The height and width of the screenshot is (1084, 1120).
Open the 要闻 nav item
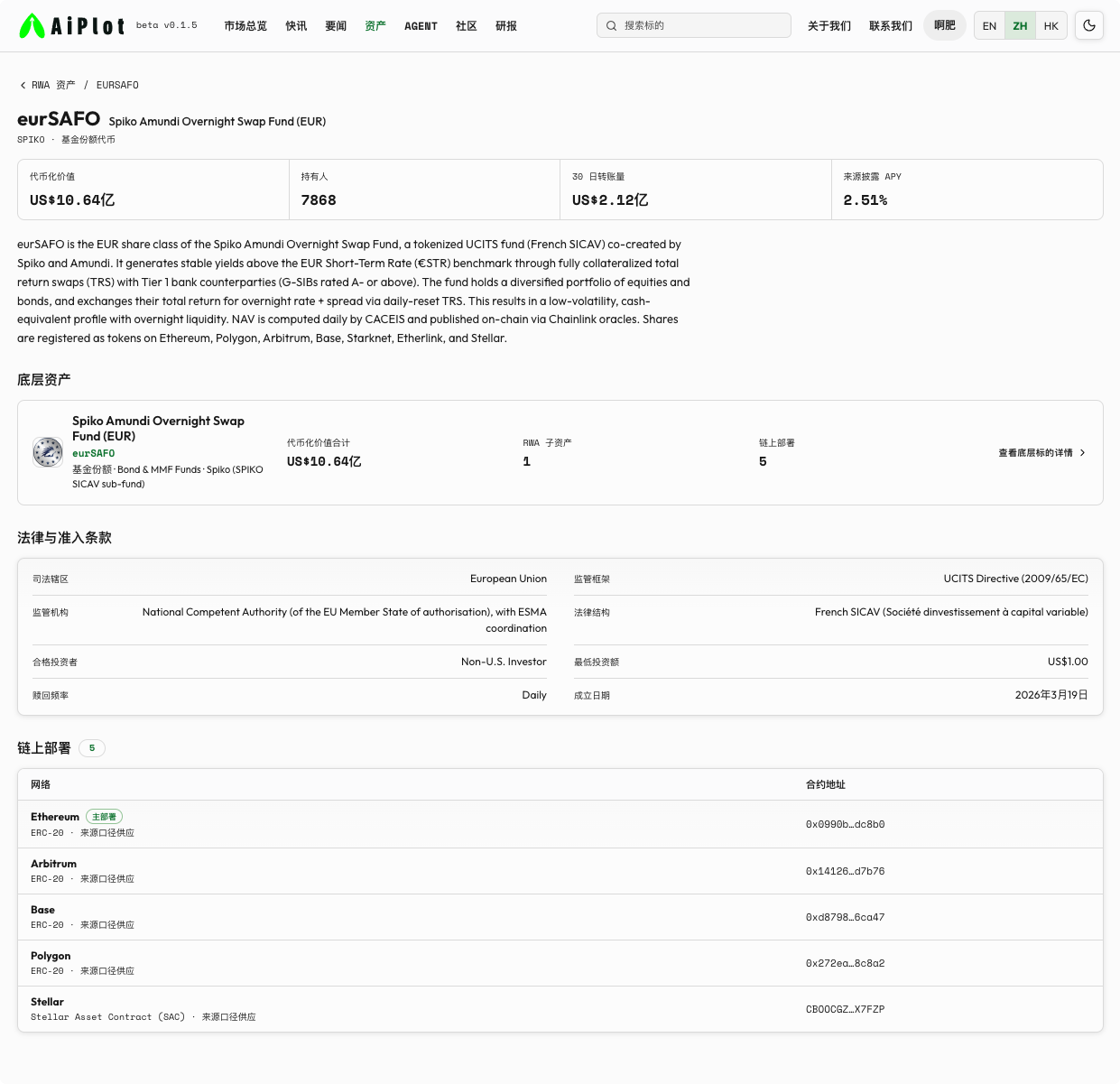pos(336,26)
